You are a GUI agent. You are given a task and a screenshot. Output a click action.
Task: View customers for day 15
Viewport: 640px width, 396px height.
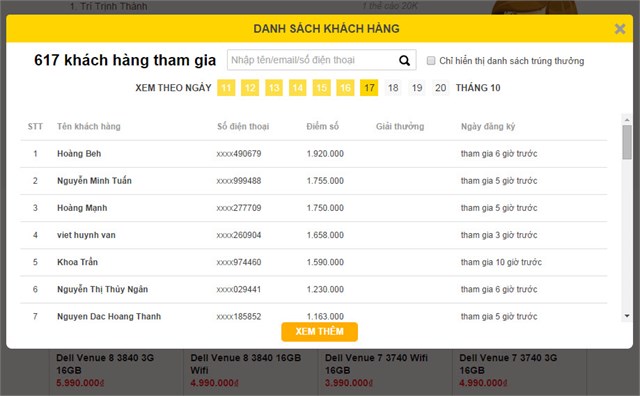tap(322, 88)
